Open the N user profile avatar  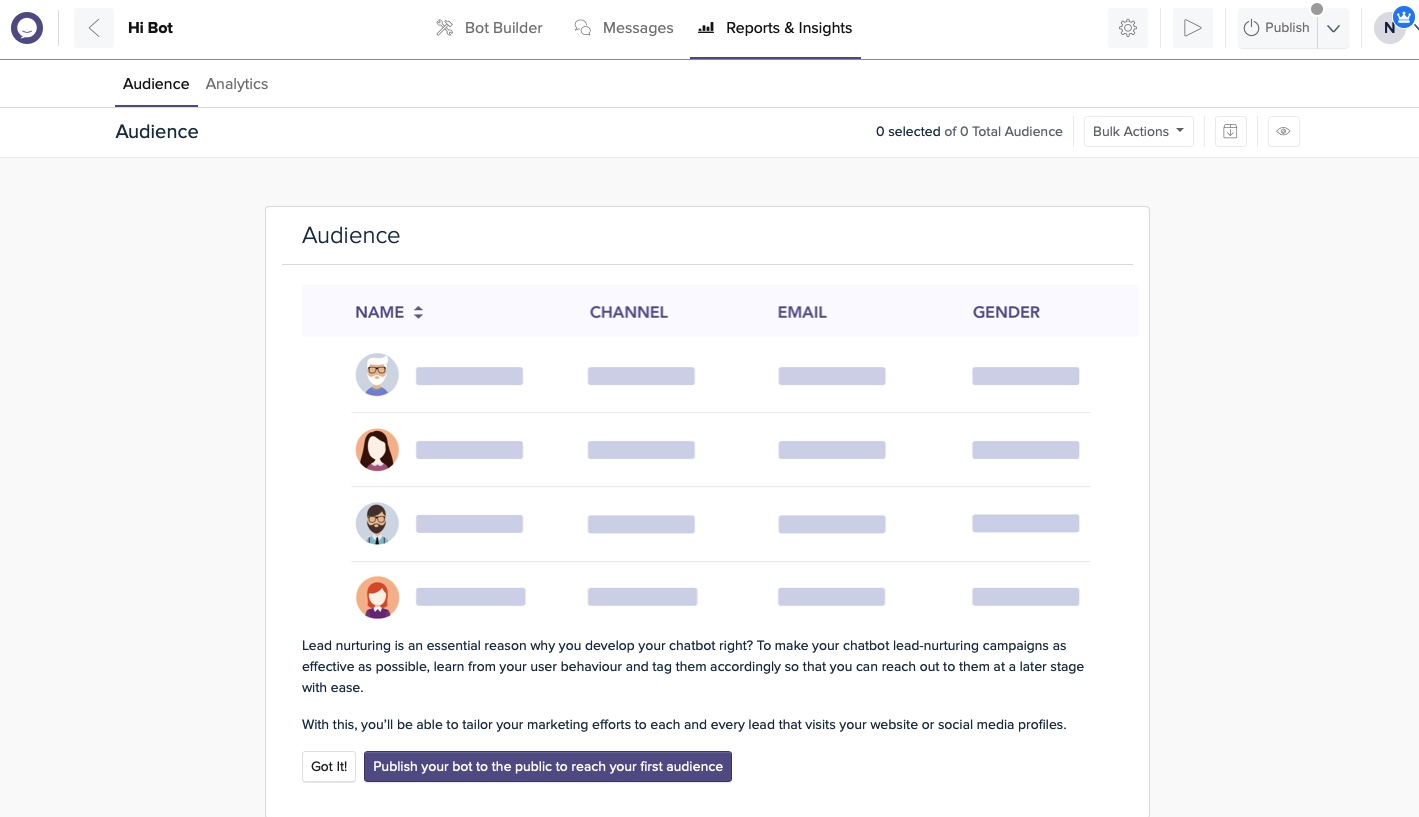point(1390,28)
